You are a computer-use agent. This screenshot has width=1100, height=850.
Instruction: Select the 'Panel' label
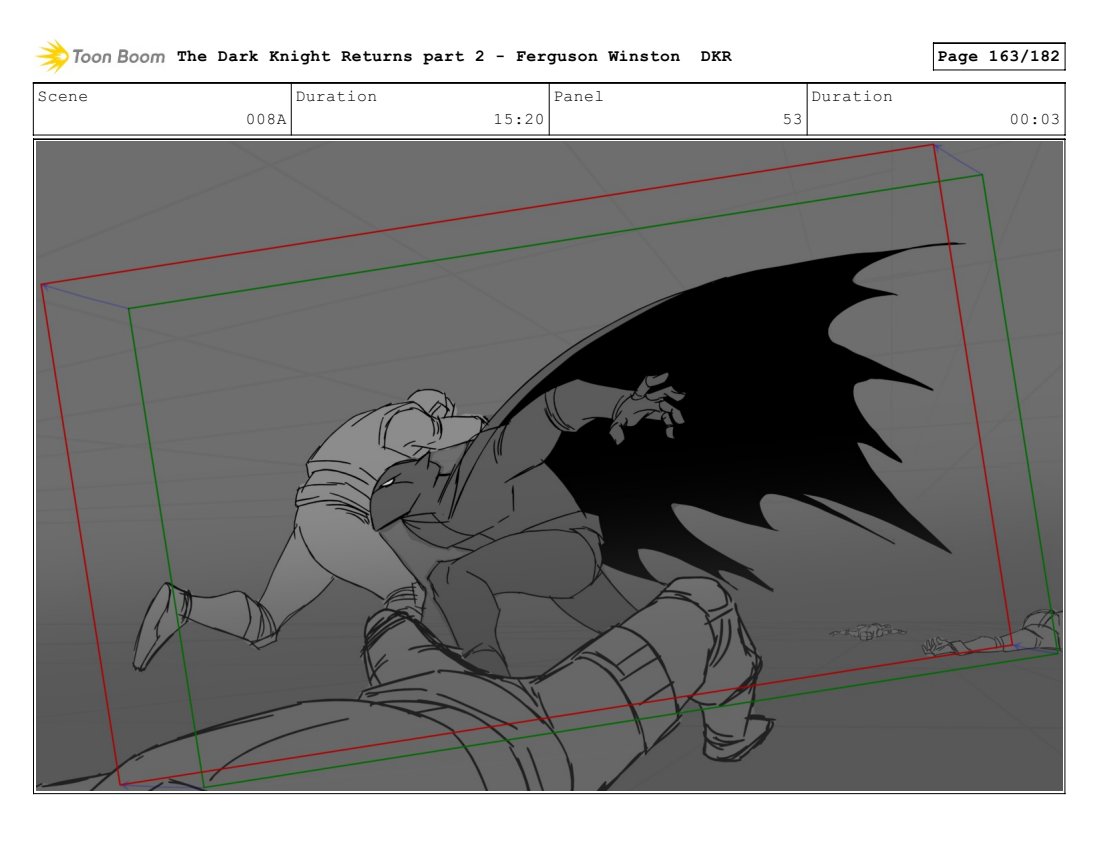click(x=578, y=97)
